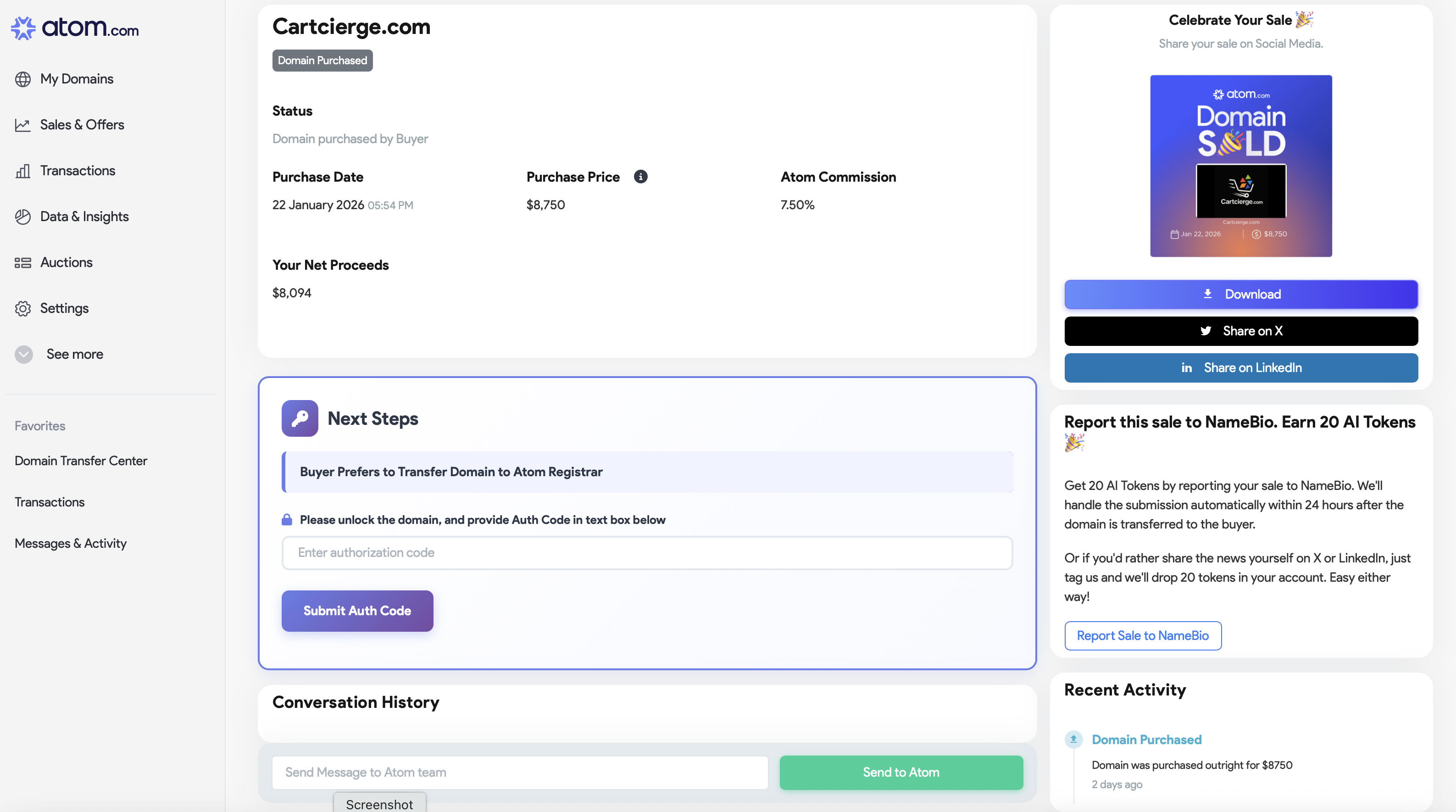Click the Domain Purchased activity title
This screenshot has height=812, width=1456.
point(1146,740)
